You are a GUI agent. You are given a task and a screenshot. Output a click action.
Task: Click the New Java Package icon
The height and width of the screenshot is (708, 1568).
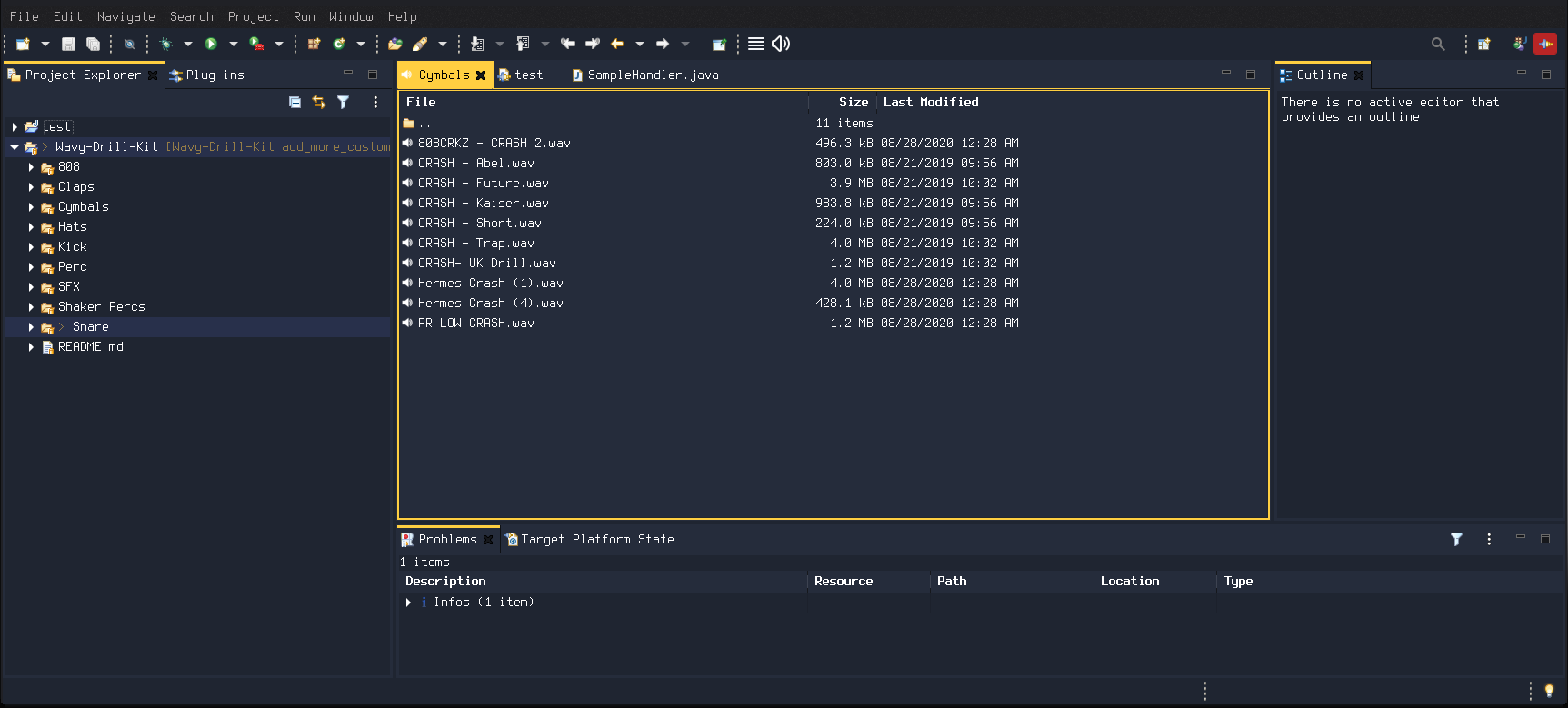[x=315, y=44]
